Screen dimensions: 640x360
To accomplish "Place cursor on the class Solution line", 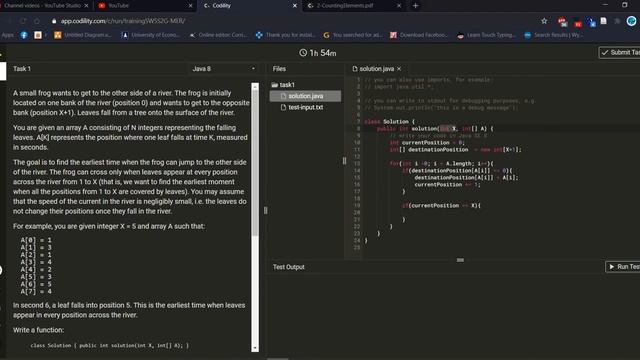I will click(x=389, y=122).
